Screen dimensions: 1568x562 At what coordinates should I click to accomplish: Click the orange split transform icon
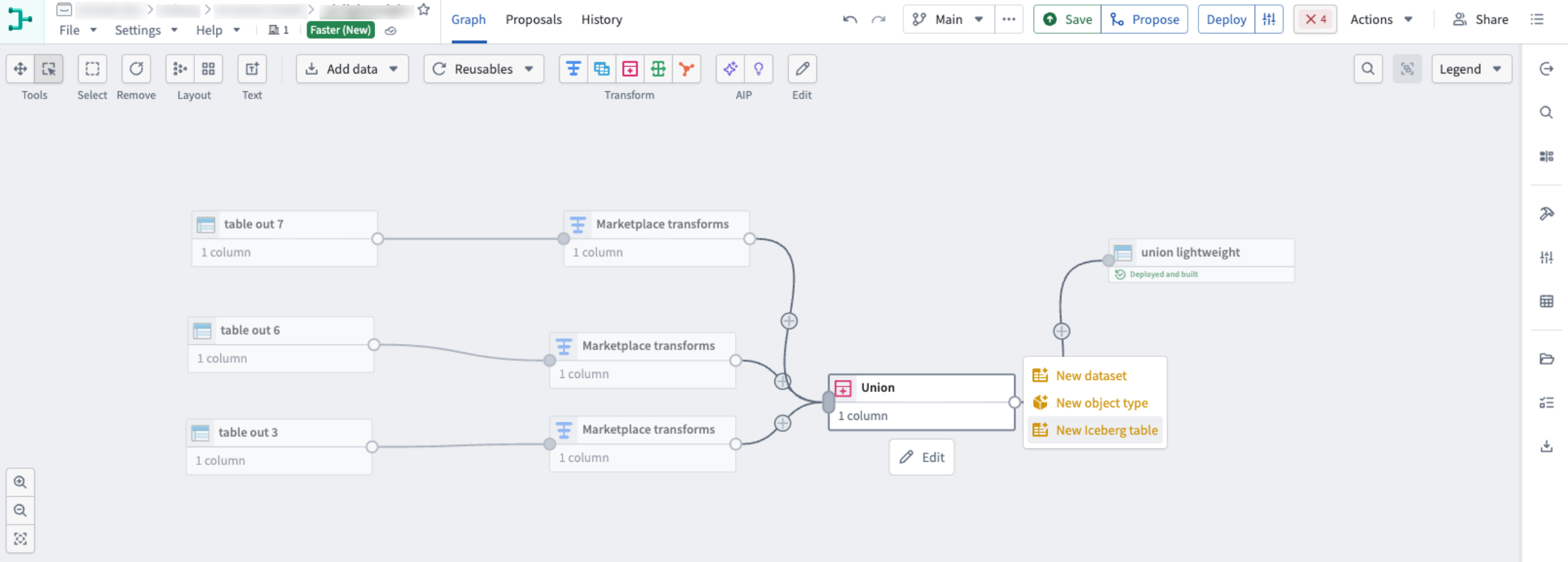[686, 69]
